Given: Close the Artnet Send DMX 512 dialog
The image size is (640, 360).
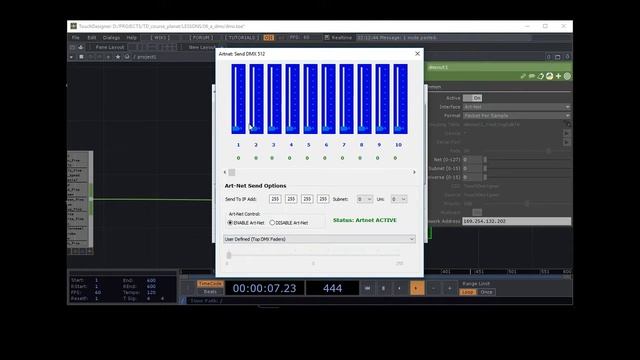Looking at the screenshot, I should (x=417, y=54).
